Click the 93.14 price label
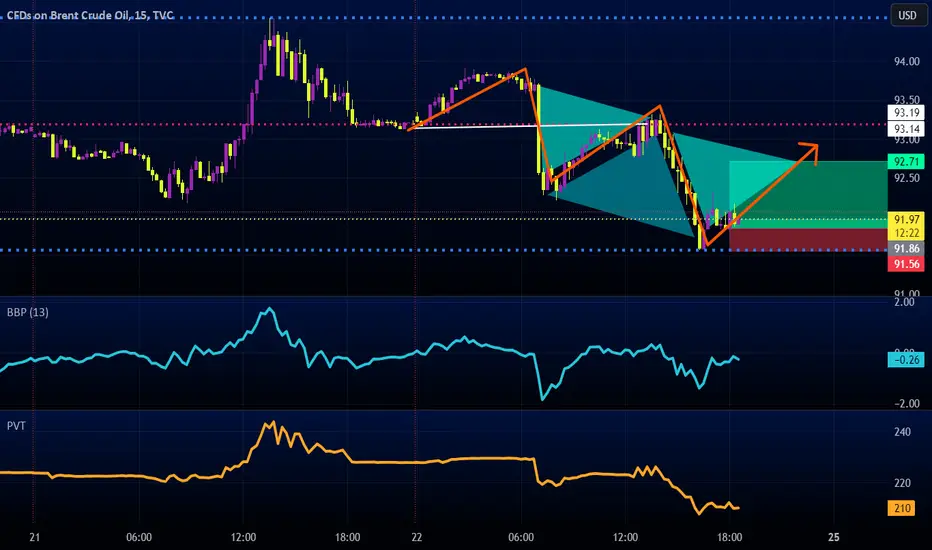Viewport: 932px width, 550px height. point(906,128)
